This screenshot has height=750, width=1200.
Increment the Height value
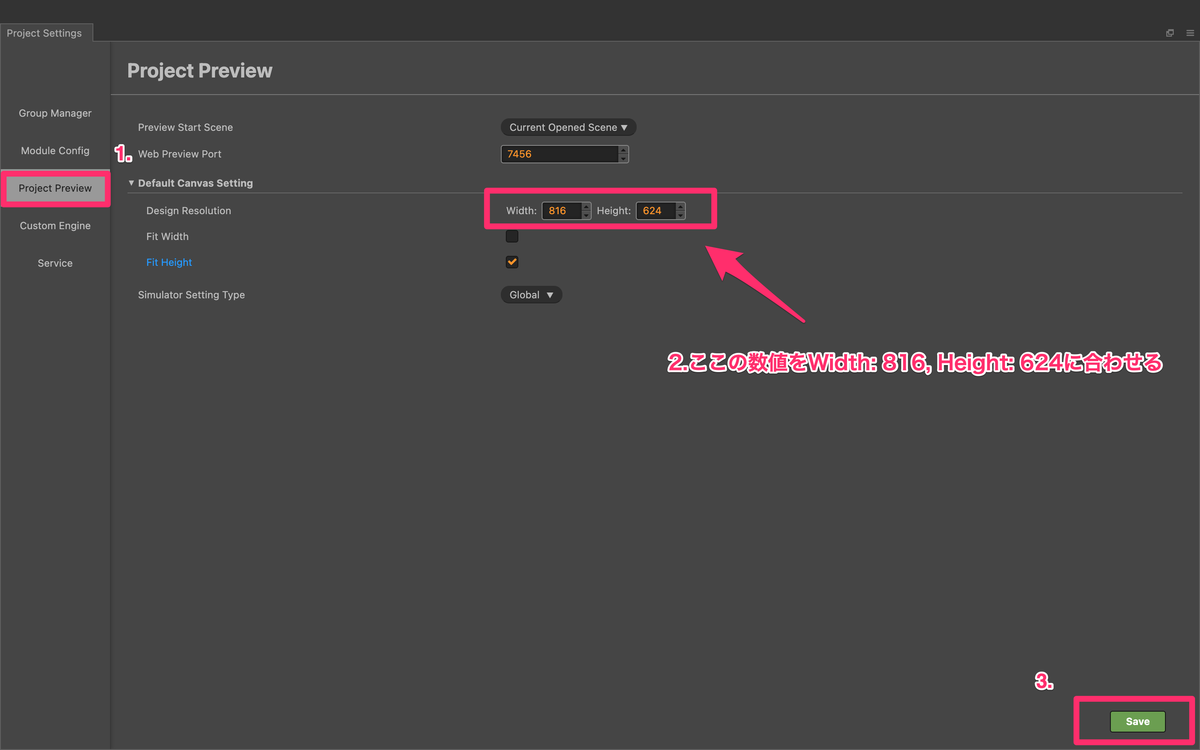(x=681, y=207)
